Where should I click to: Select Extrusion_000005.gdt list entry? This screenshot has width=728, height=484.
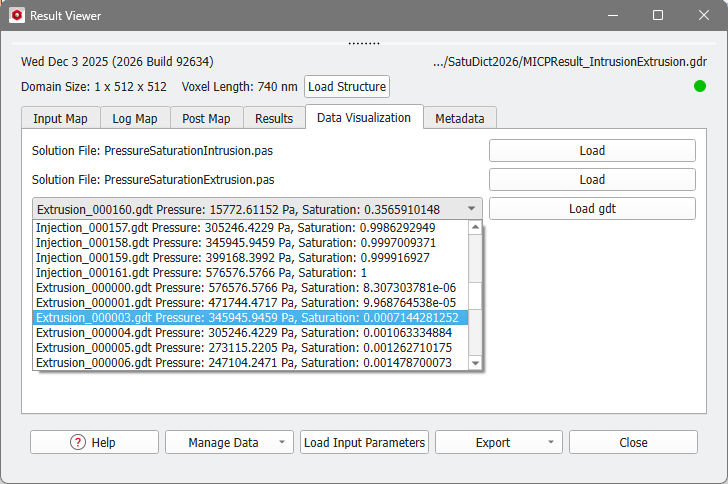[250, 347]
